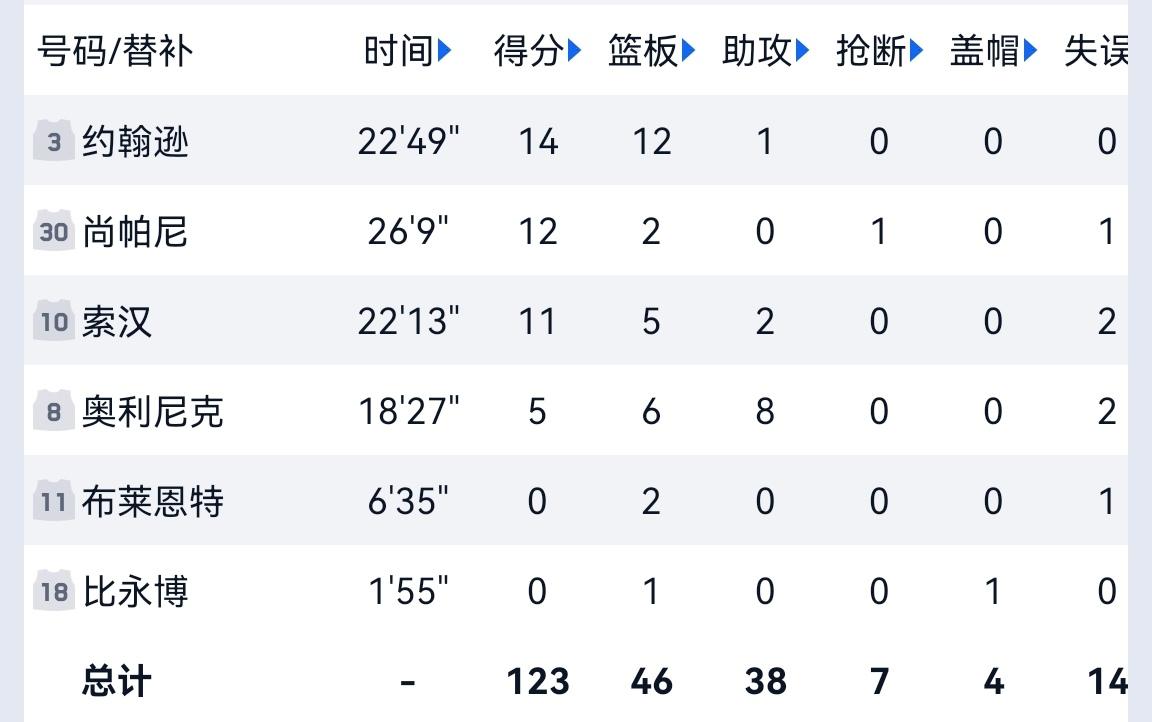Sort by 篮板 using its blue arrow
This screenshot has width=1152, height=722.
pyautogui.click(x=688, y=51)
